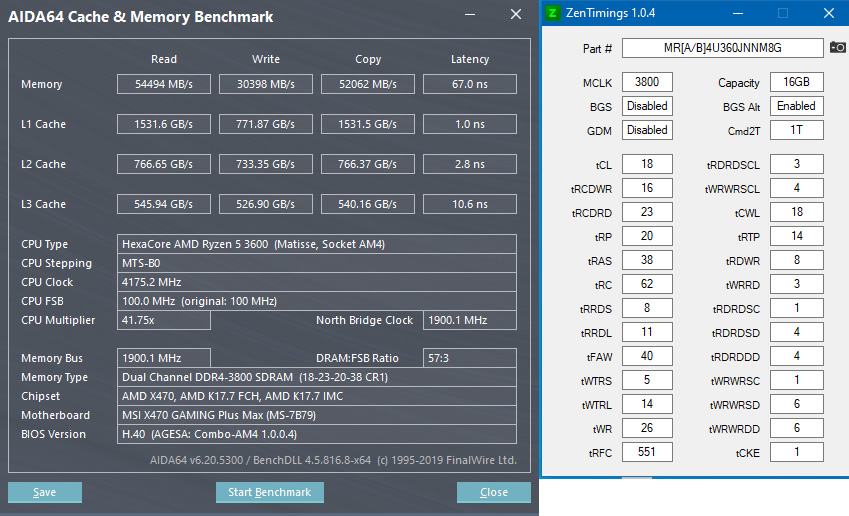
Task: Click the Motherboard MSI X470 GAMING field
Action: pos(317,415)
